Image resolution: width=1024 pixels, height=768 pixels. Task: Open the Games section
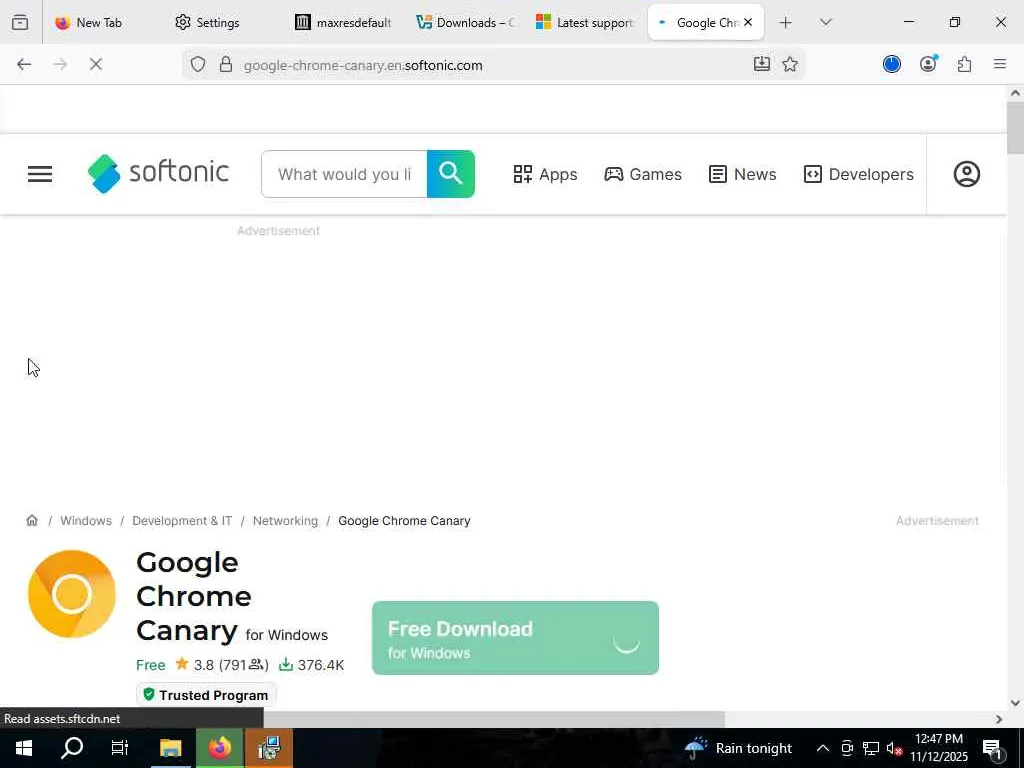pyautogui.click(x=643, y=174)
